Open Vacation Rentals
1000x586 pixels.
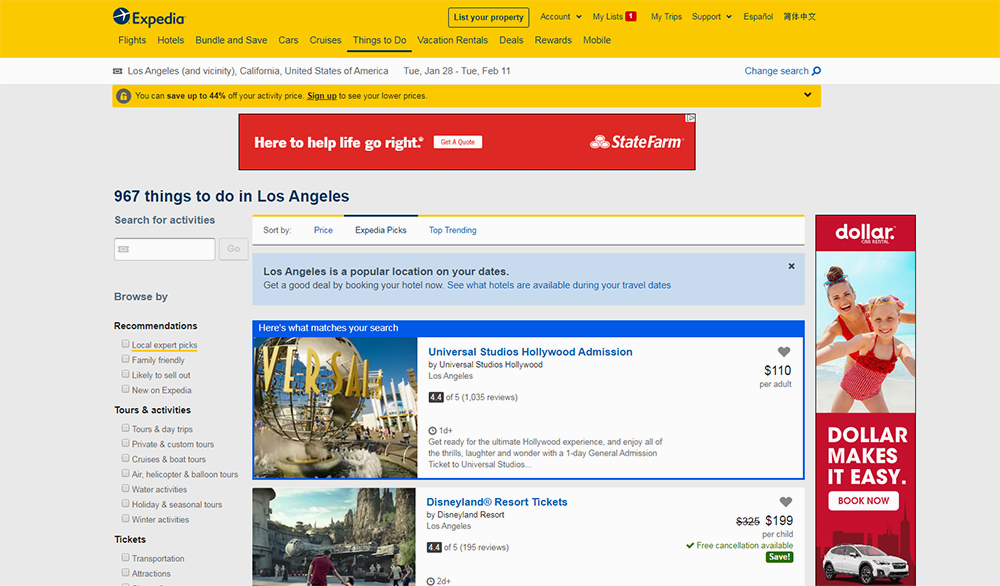tap(452, 40)
